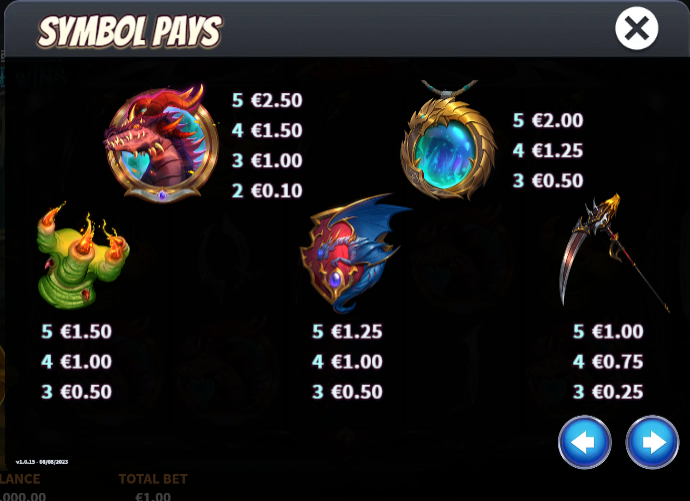Select the red dragon head symbol
The image size is (690, 501).
point(161,143)
